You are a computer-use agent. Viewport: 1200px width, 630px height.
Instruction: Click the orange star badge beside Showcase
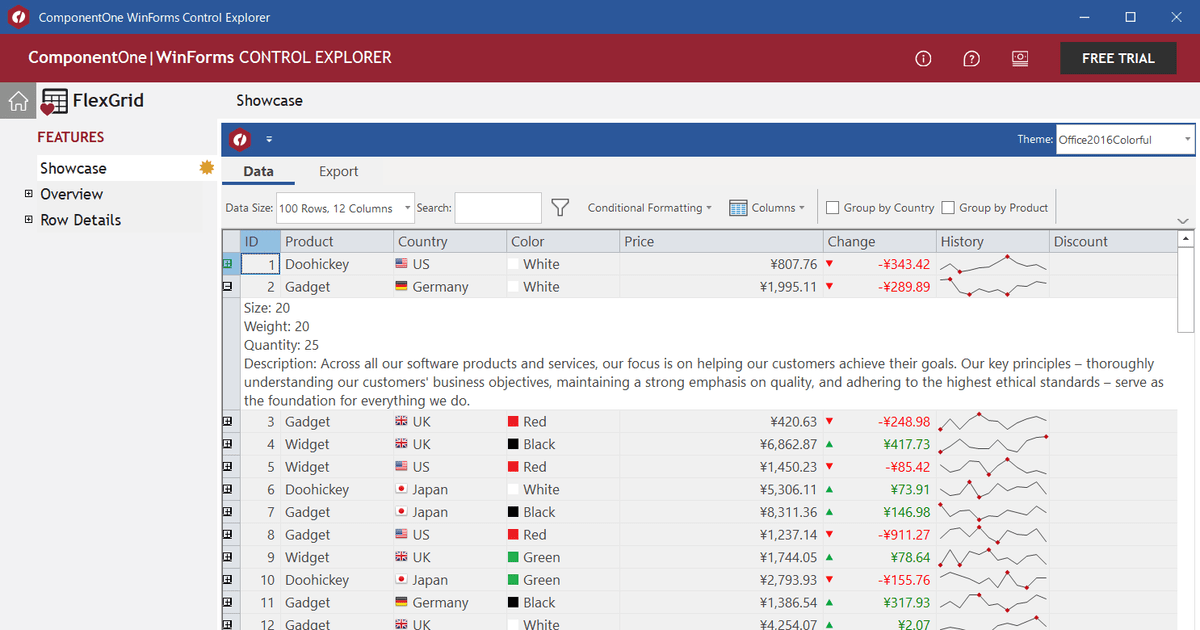208,167
